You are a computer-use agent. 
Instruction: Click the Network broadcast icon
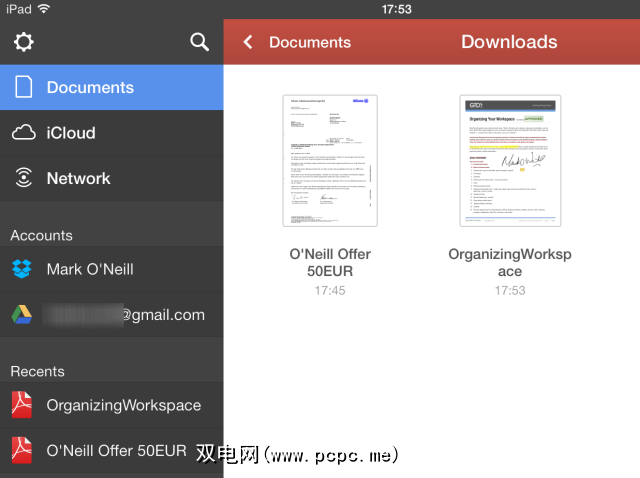tap(24, 178)
